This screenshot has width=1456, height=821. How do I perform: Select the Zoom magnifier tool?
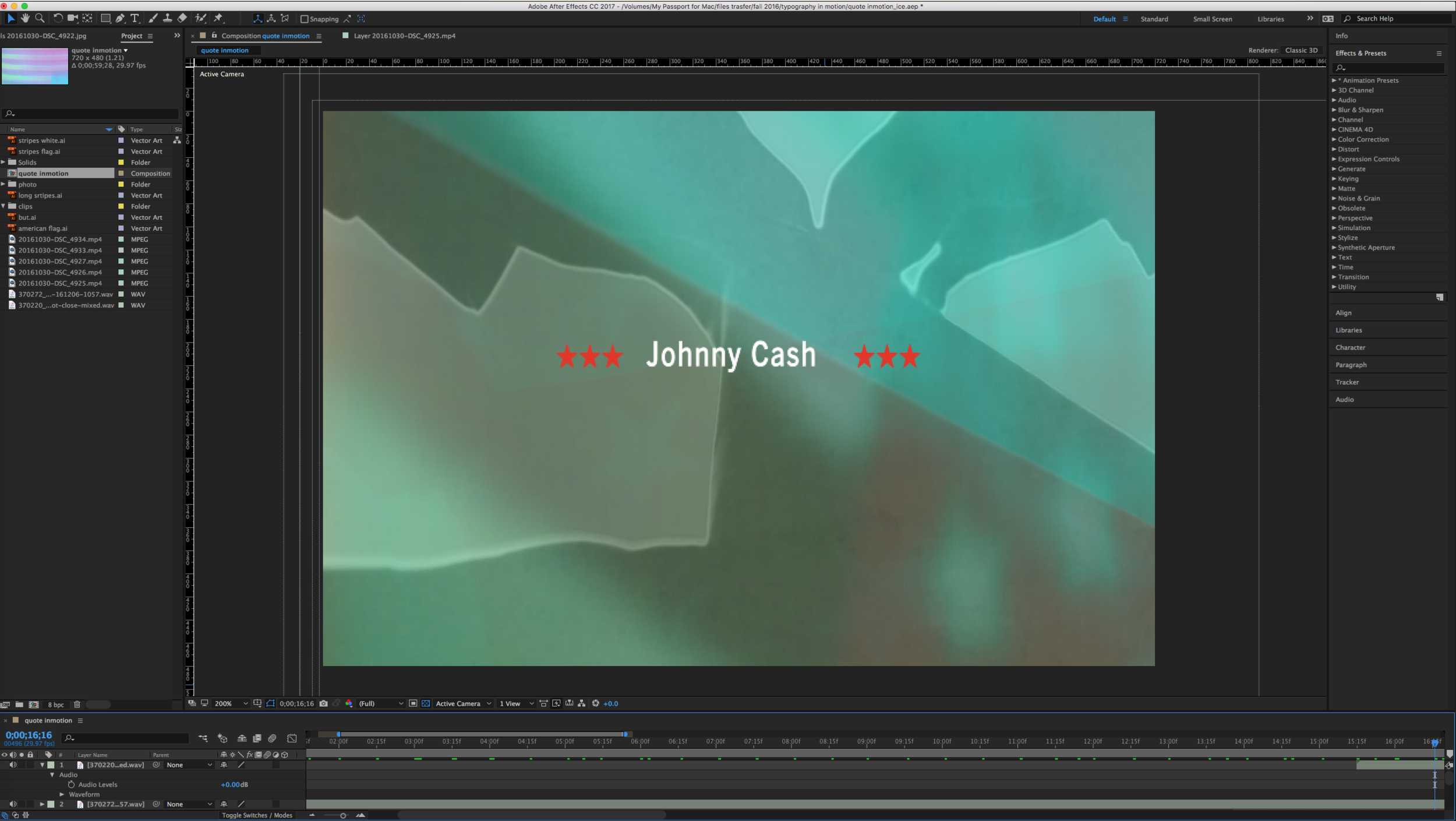pos(40,19)
